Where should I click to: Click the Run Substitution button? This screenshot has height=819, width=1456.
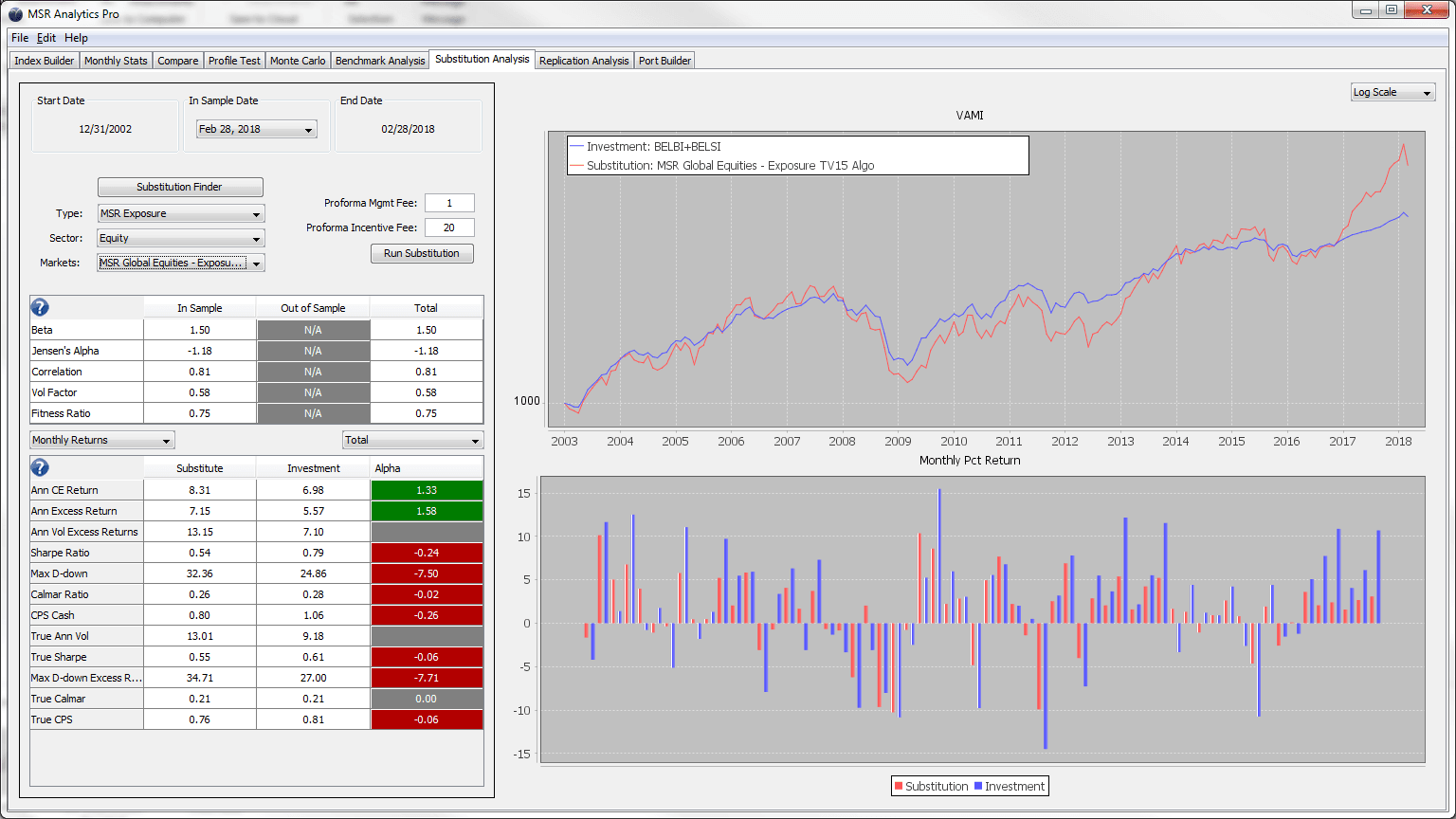[x=422, y=254]
